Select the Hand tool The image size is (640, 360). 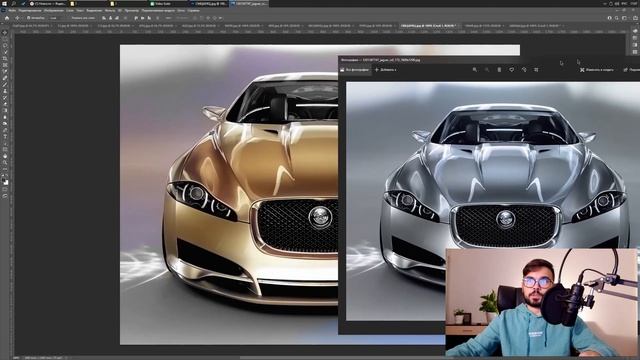click(x=5, y=156)
